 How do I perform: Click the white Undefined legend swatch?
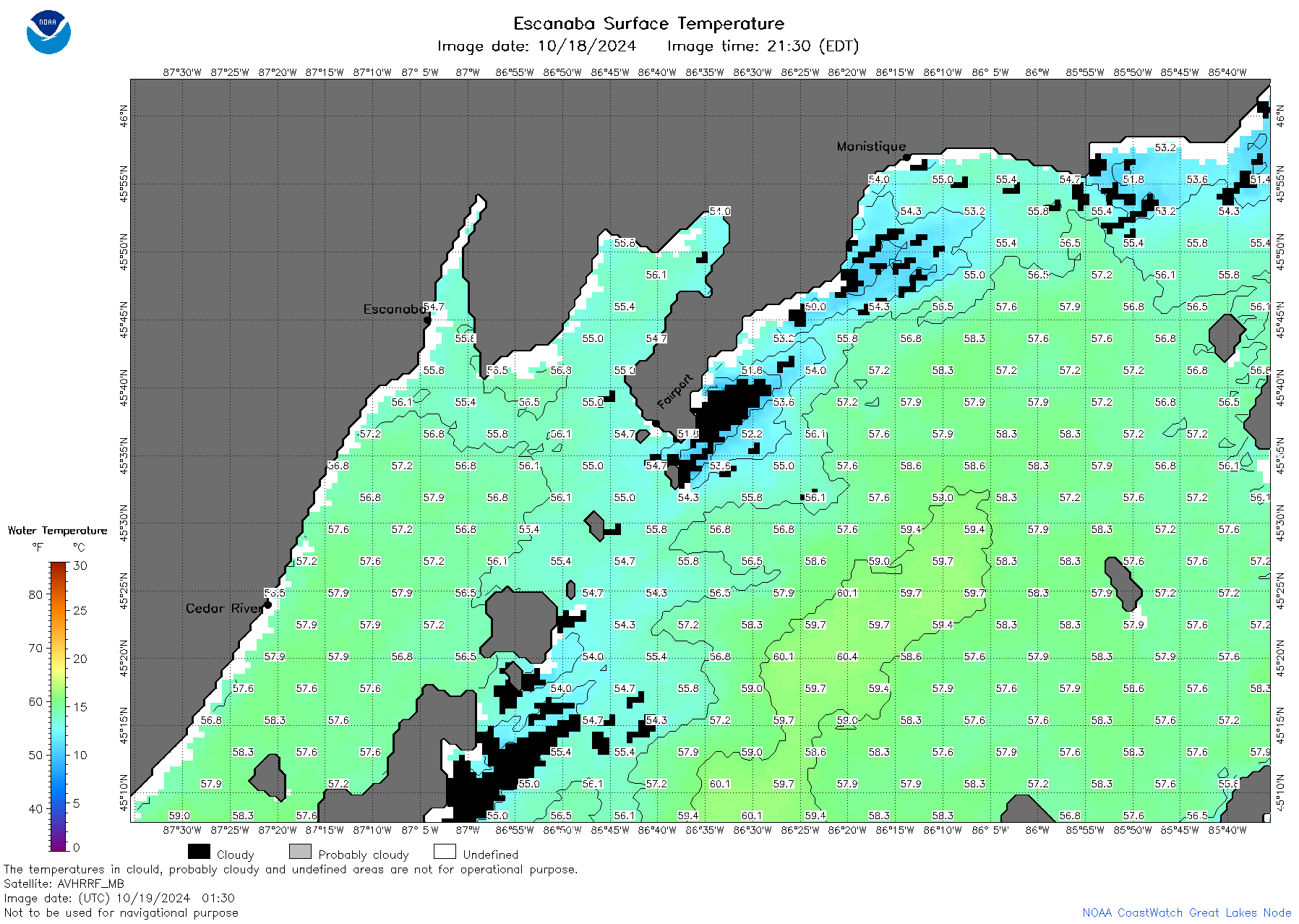tap(445, 852)
